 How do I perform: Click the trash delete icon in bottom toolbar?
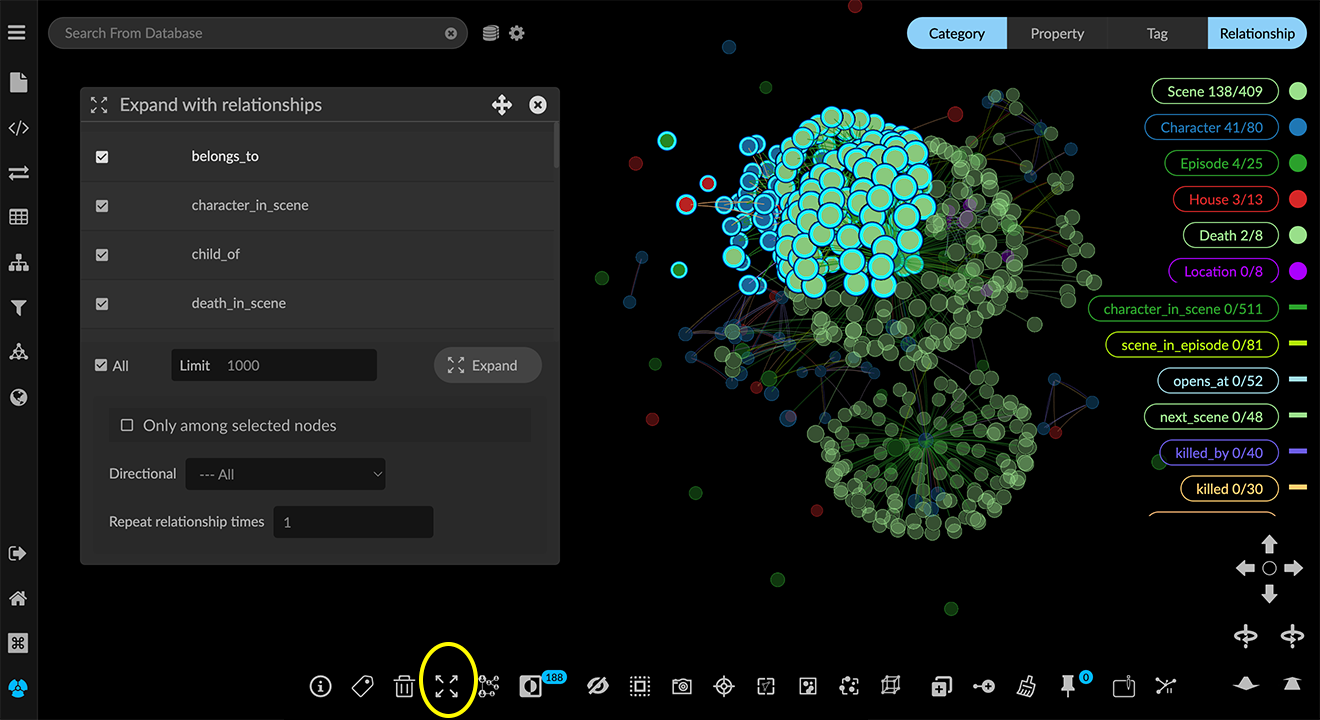pyautogui.click(x=404, y=686)
